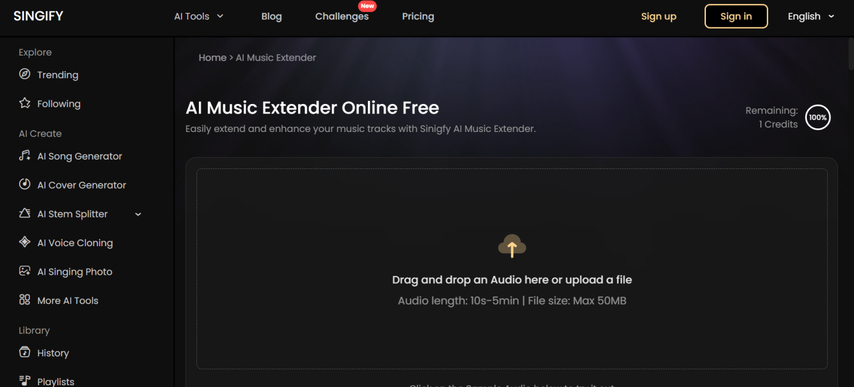854x387 pixels.
Task: Click the More AI Tools grid icon
Action: [25, 300]
